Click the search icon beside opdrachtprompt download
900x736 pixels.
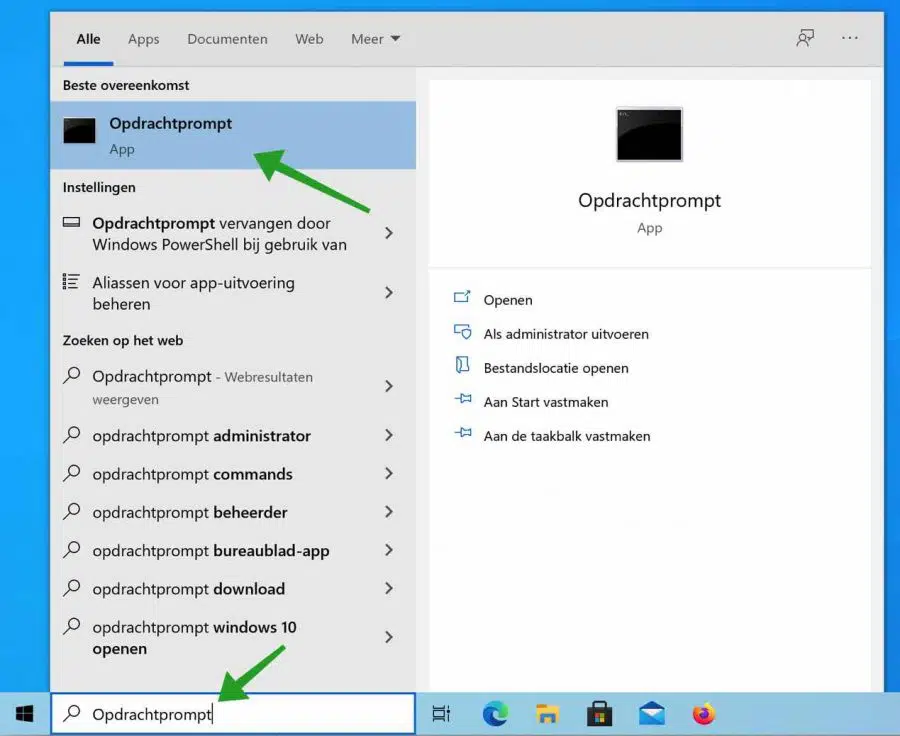point(72,587)
